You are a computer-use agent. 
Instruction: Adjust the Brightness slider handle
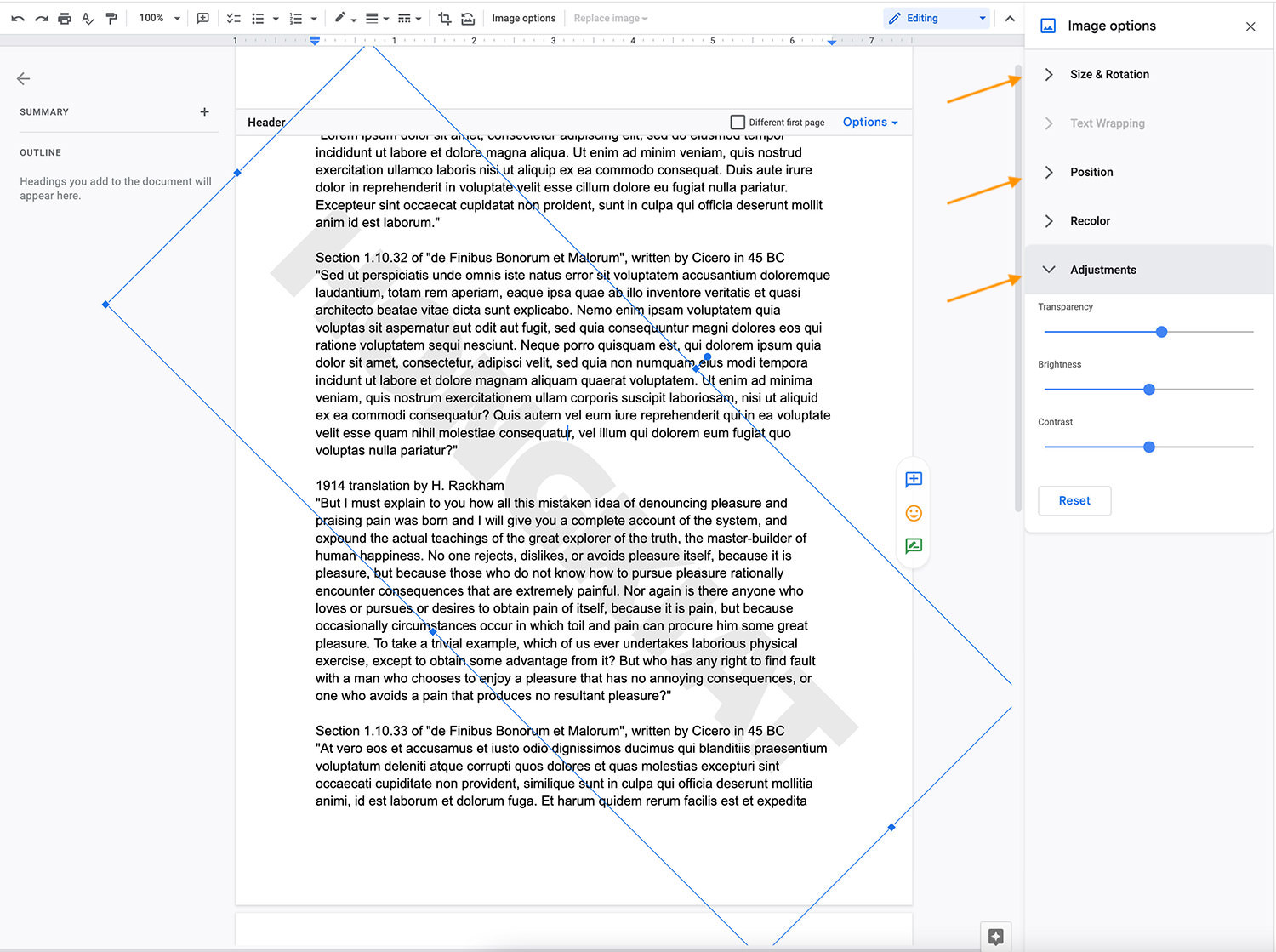(1149, 390)
